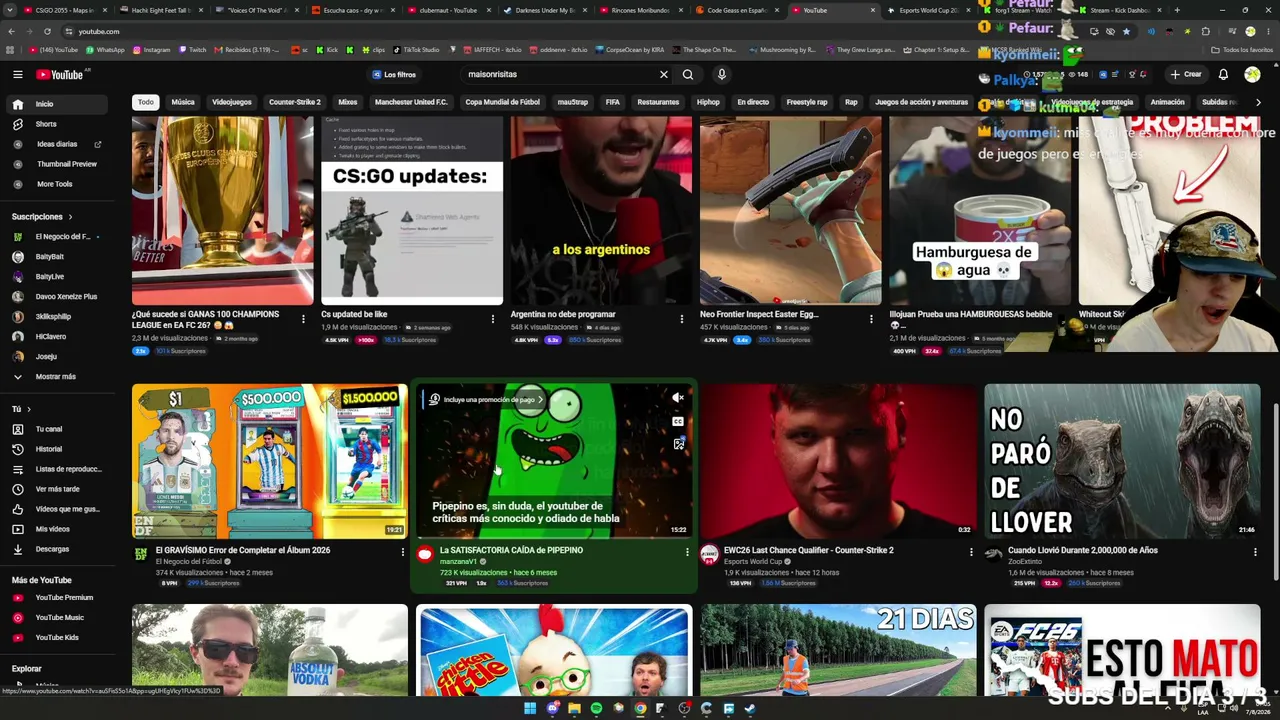Reload the page with the browser refresh button
Viewport: 1280px width, 720px height.
point(47,31)
